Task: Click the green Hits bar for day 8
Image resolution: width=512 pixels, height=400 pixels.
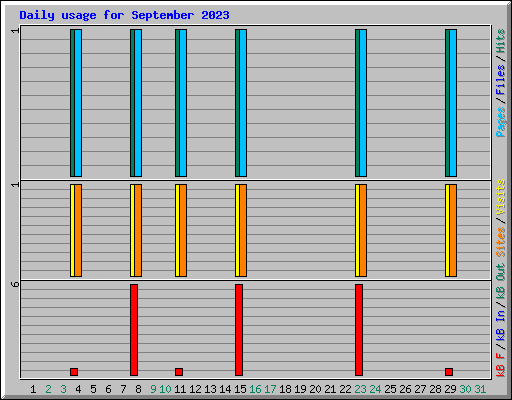Action: (x=132, y=103)
